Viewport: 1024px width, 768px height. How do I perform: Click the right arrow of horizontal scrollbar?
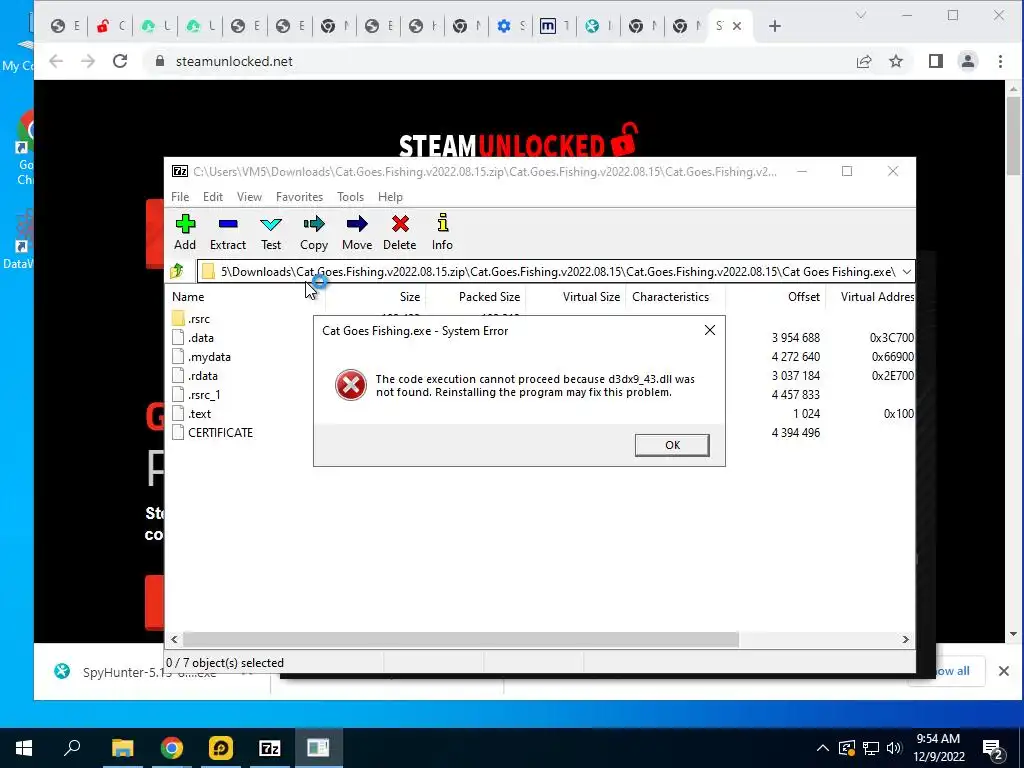(905, 639)
